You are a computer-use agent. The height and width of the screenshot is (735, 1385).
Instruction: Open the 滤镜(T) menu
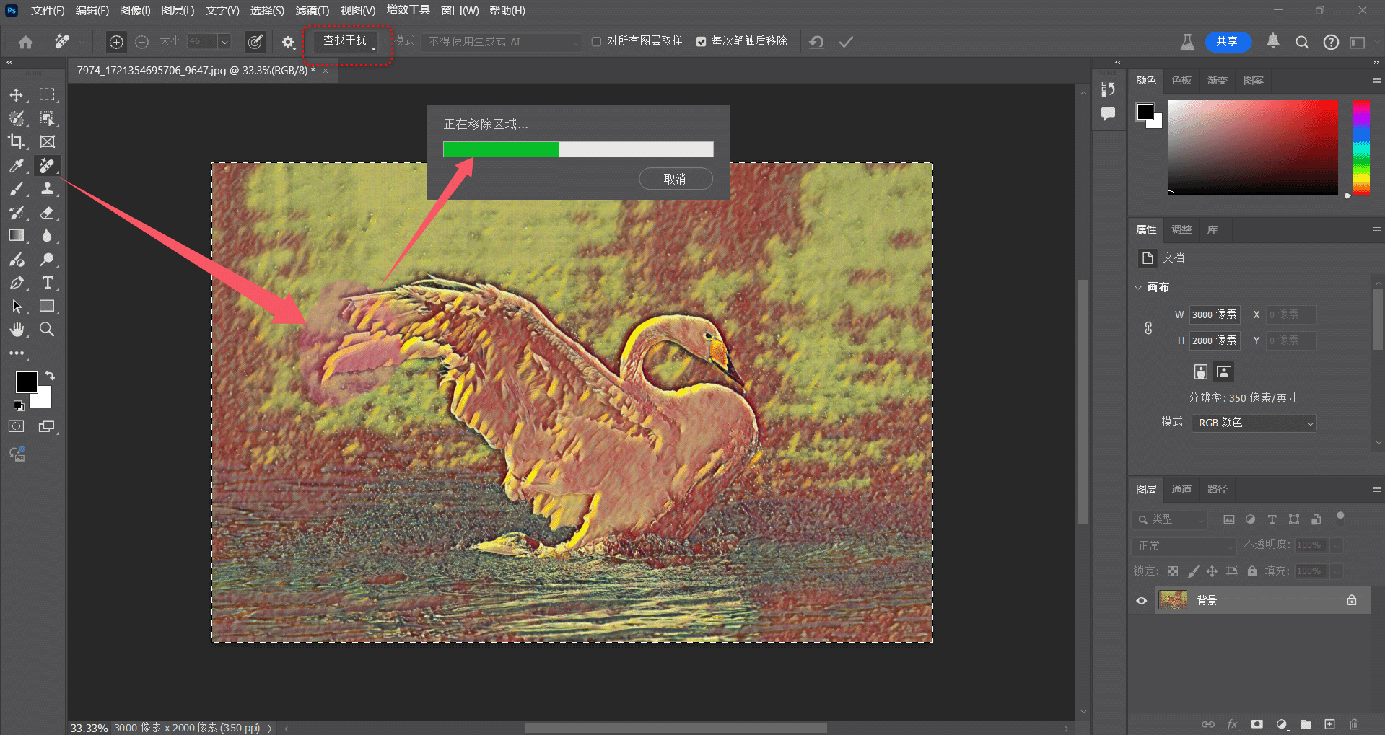point(313,10)
